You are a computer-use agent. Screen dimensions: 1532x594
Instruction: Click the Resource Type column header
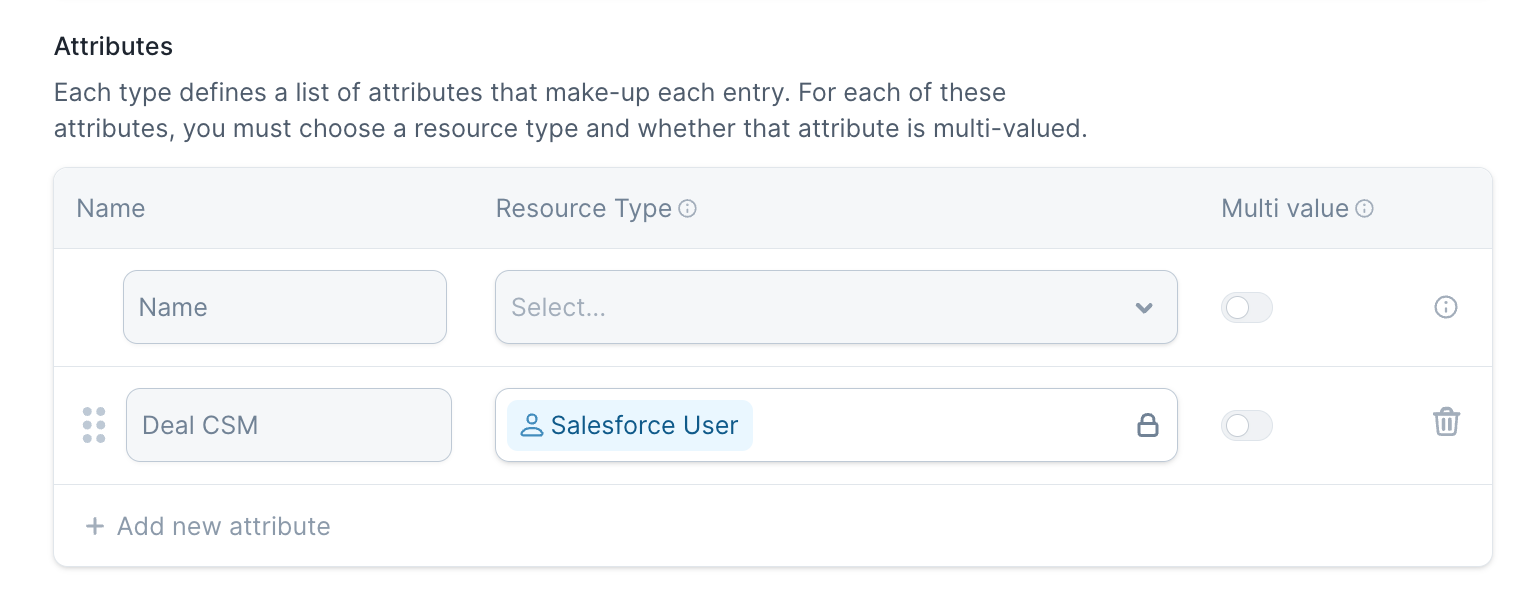(584, 208)
